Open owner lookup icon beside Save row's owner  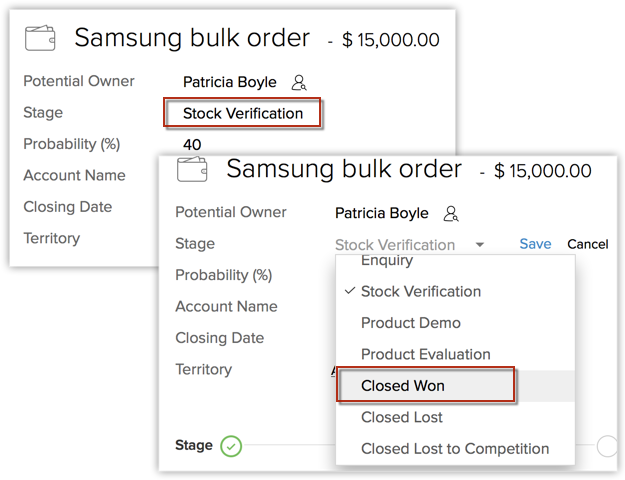451,214
